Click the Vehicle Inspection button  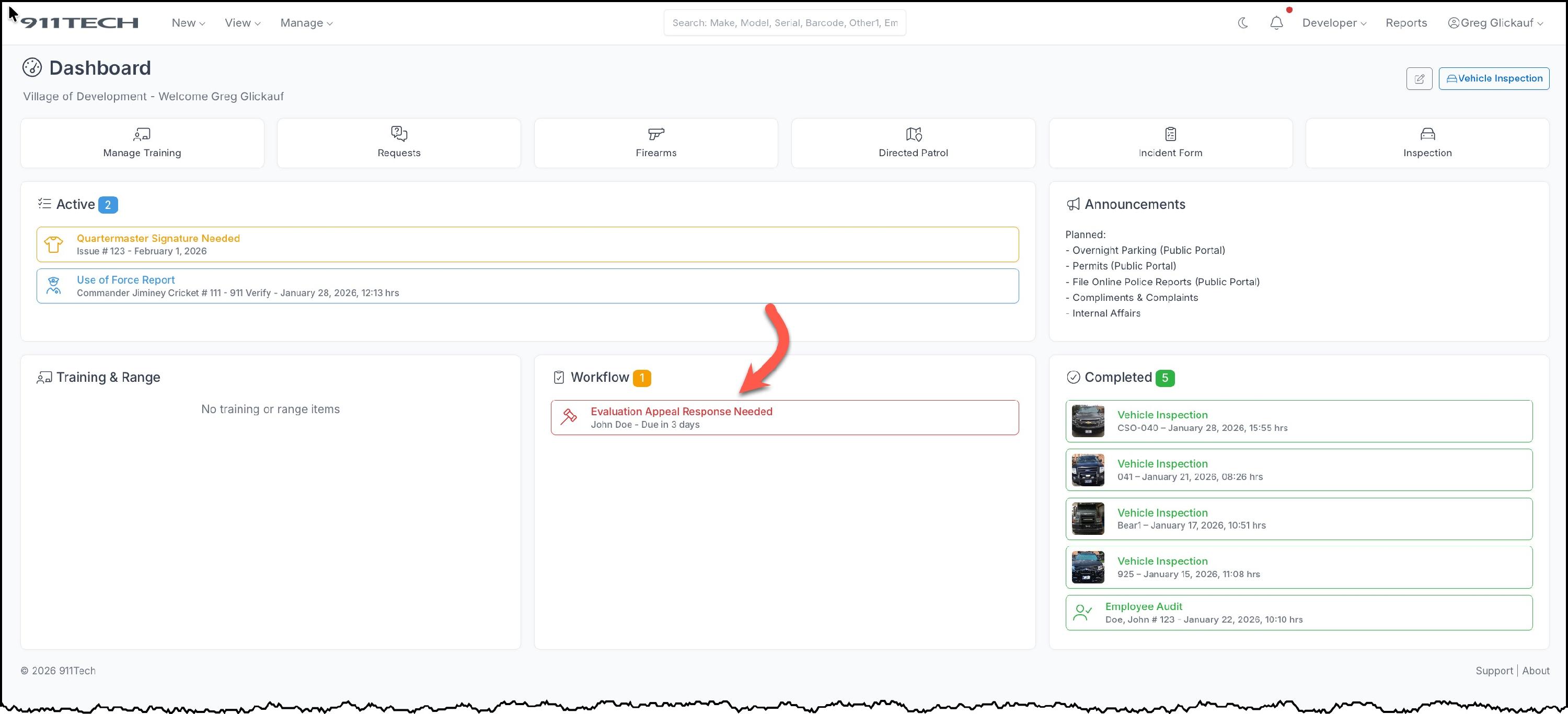1493,78
